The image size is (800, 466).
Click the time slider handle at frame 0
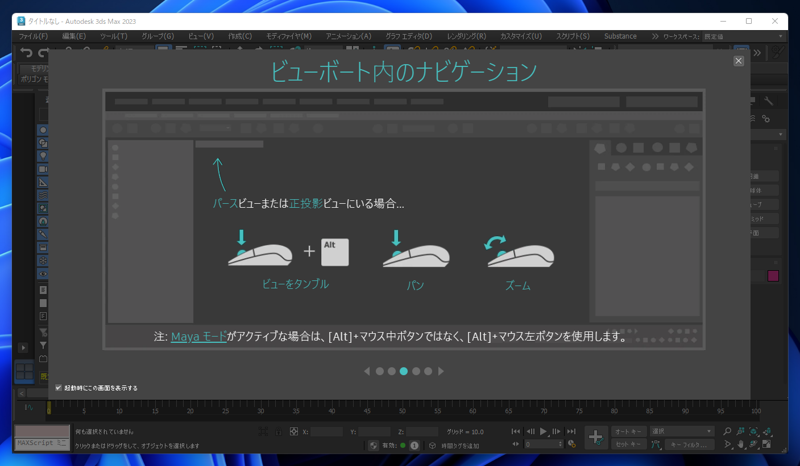(x=49, y=407)
